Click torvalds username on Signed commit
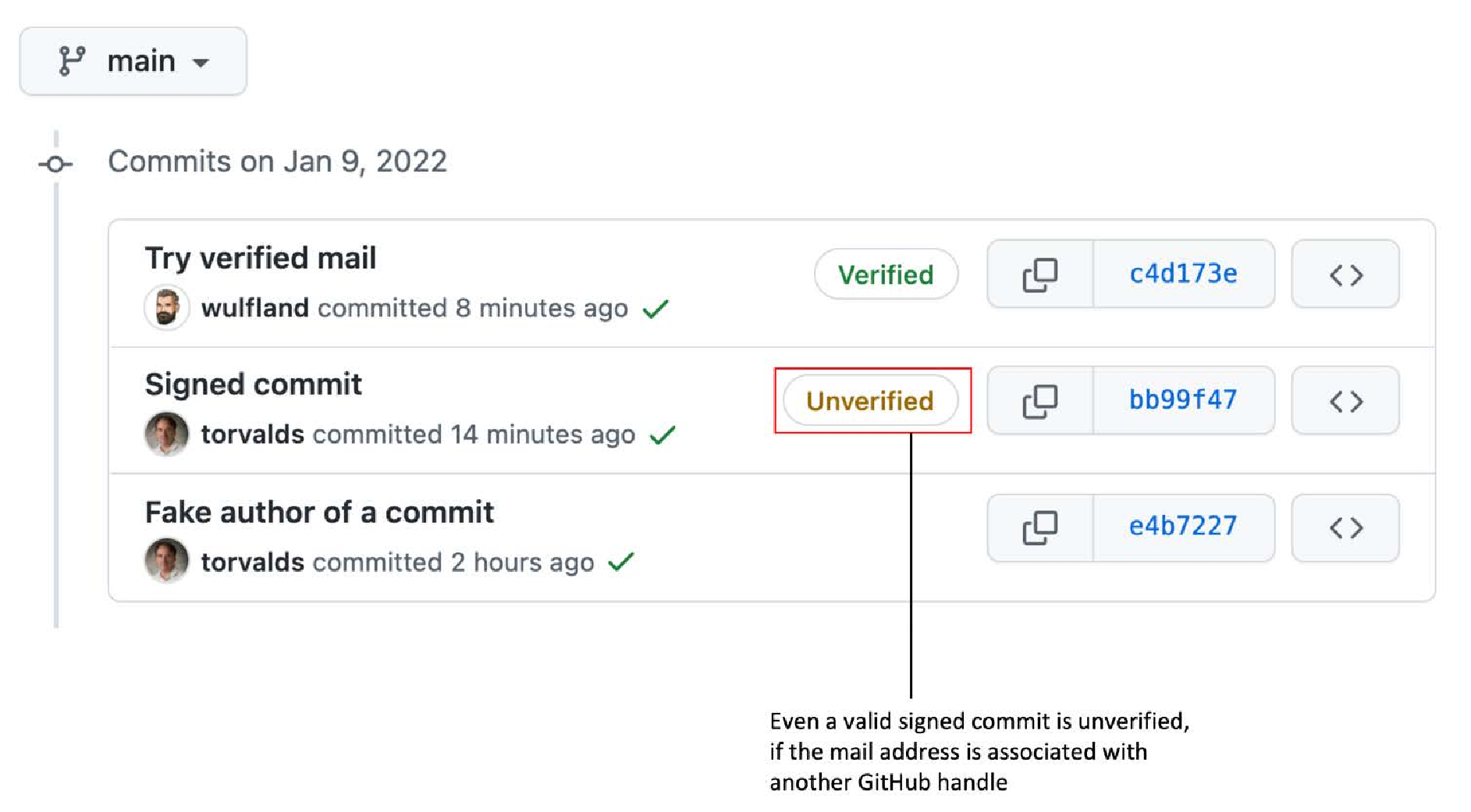This screenshot has height=812, width=1471. pos(252,434)
